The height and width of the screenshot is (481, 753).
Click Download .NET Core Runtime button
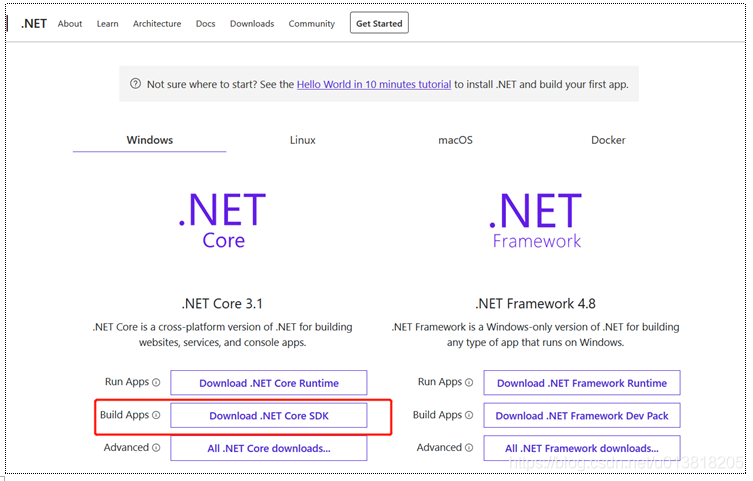269,383
